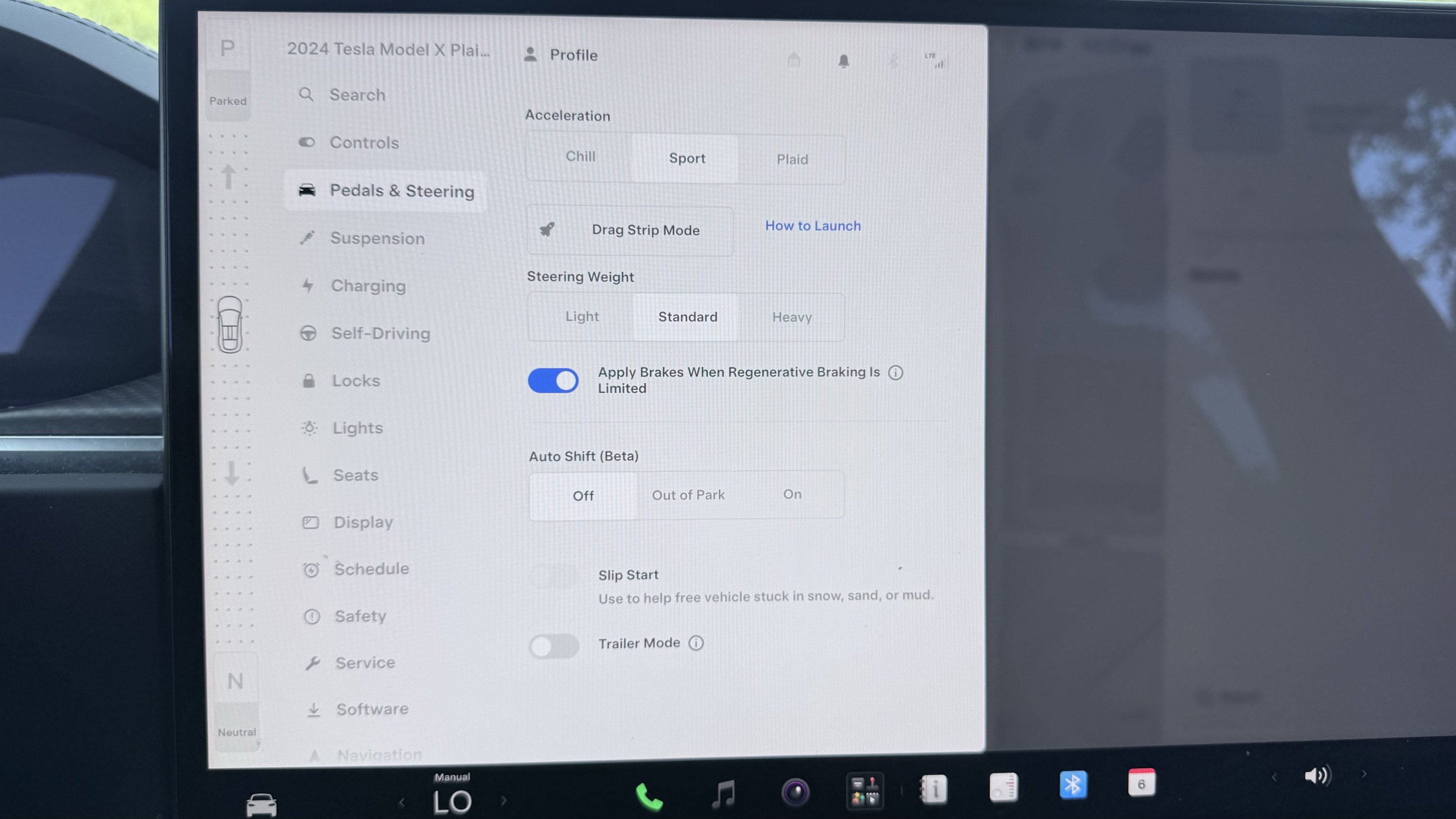The image size is (1456, 819).
Task: Select Pedals & Steering in the menu
Action: point(385,191)
